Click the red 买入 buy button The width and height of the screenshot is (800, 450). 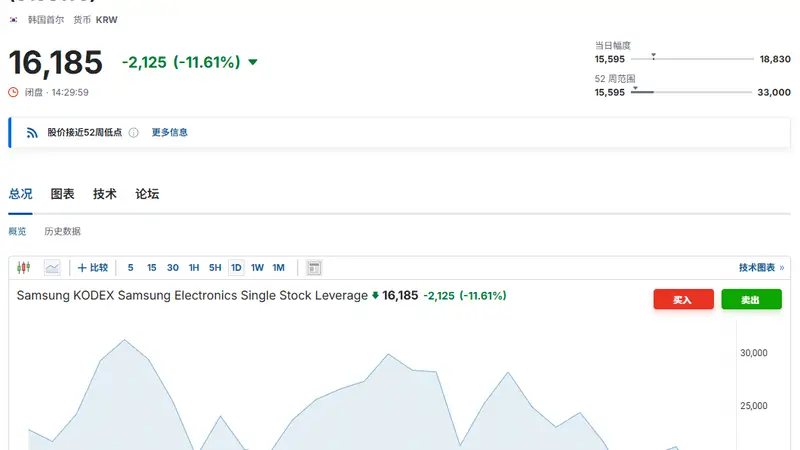[x=684, y=299]
